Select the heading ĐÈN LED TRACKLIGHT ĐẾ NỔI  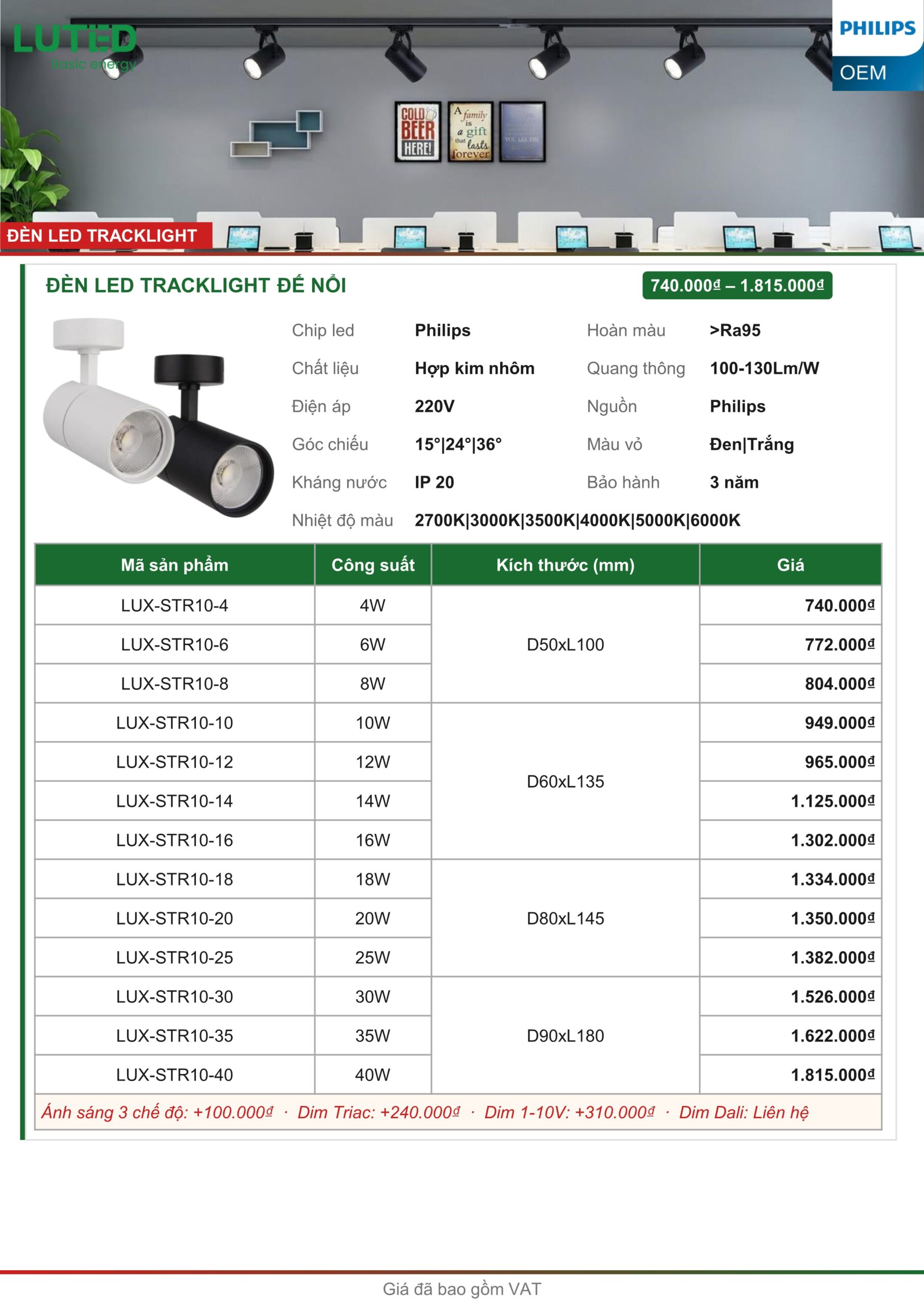click(196, 285)
